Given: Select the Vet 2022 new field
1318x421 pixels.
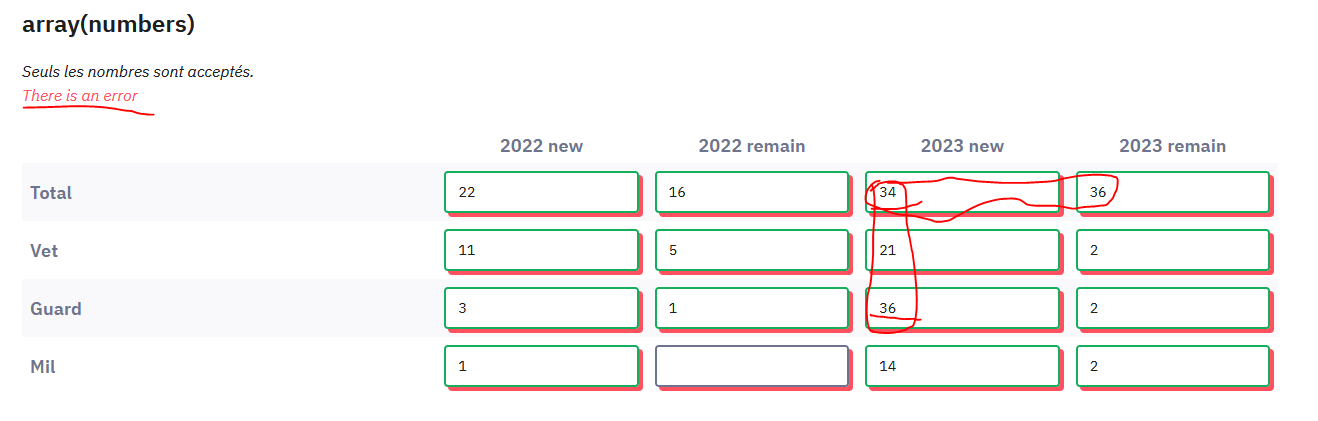Looking at the screenshot, I should [541, 250].
